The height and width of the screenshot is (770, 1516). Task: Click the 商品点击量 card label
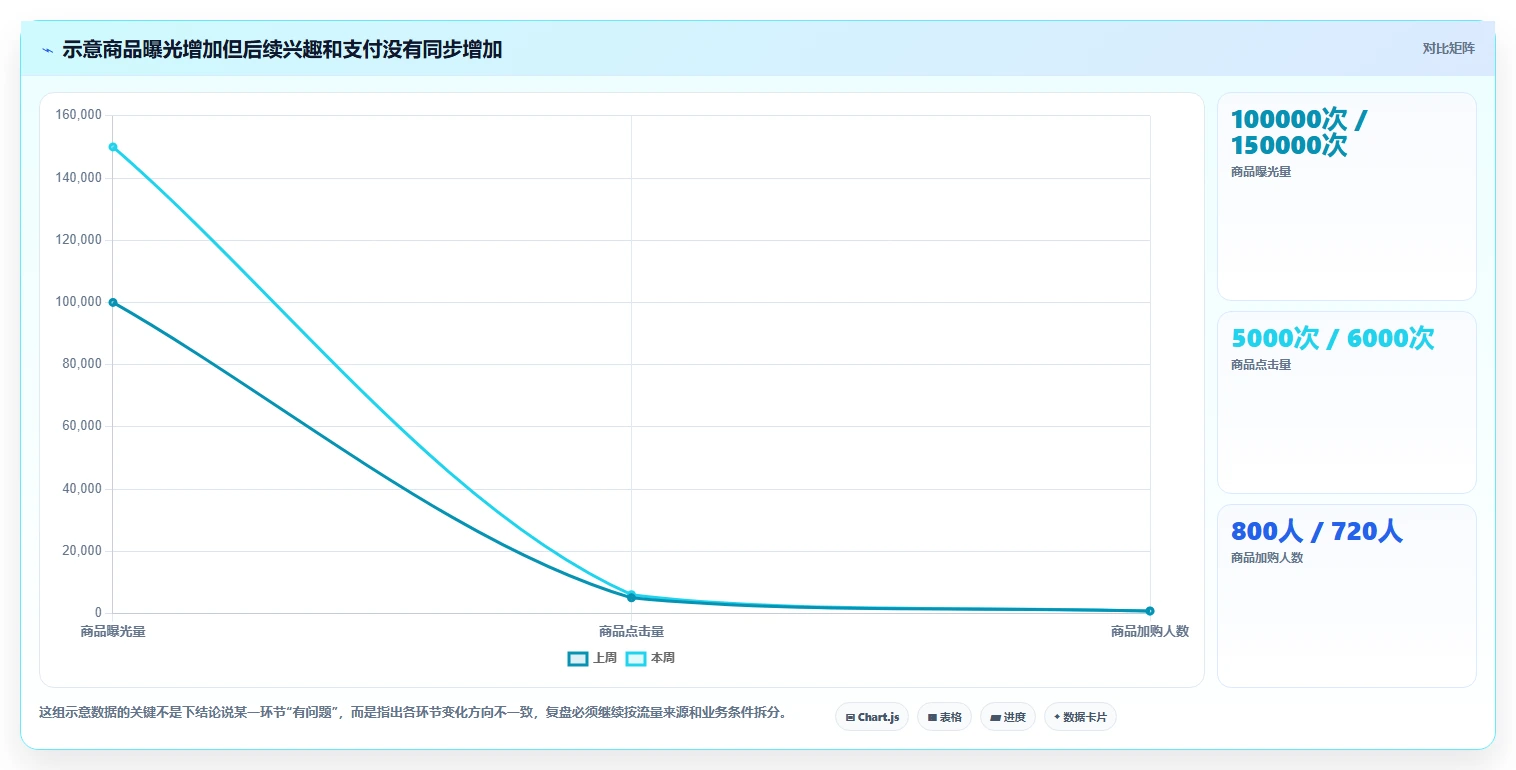pos(1261,365)
